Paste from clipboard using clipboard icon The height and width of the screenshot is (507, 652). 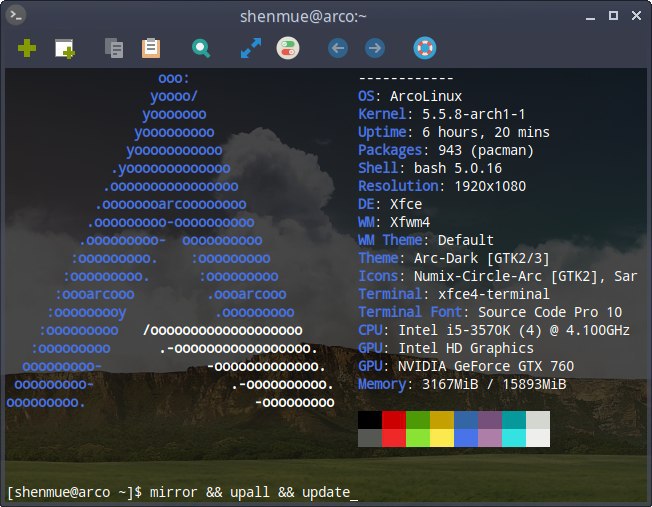click(x=151, y=48)
